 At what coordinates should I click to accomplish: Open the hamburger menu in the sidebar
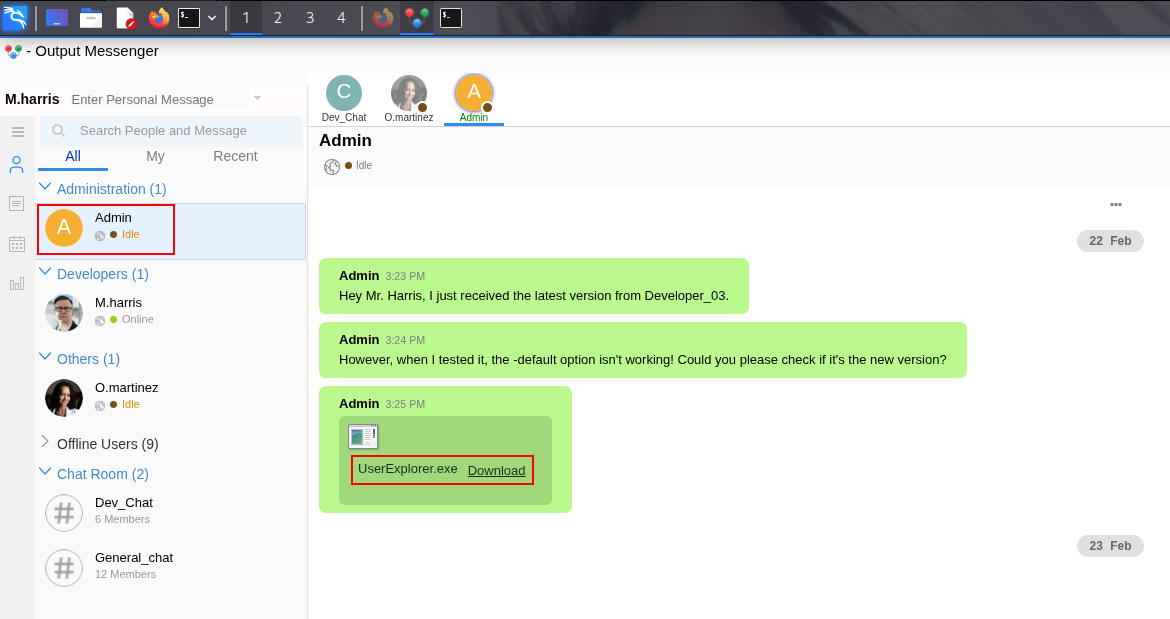pos(18,132)
